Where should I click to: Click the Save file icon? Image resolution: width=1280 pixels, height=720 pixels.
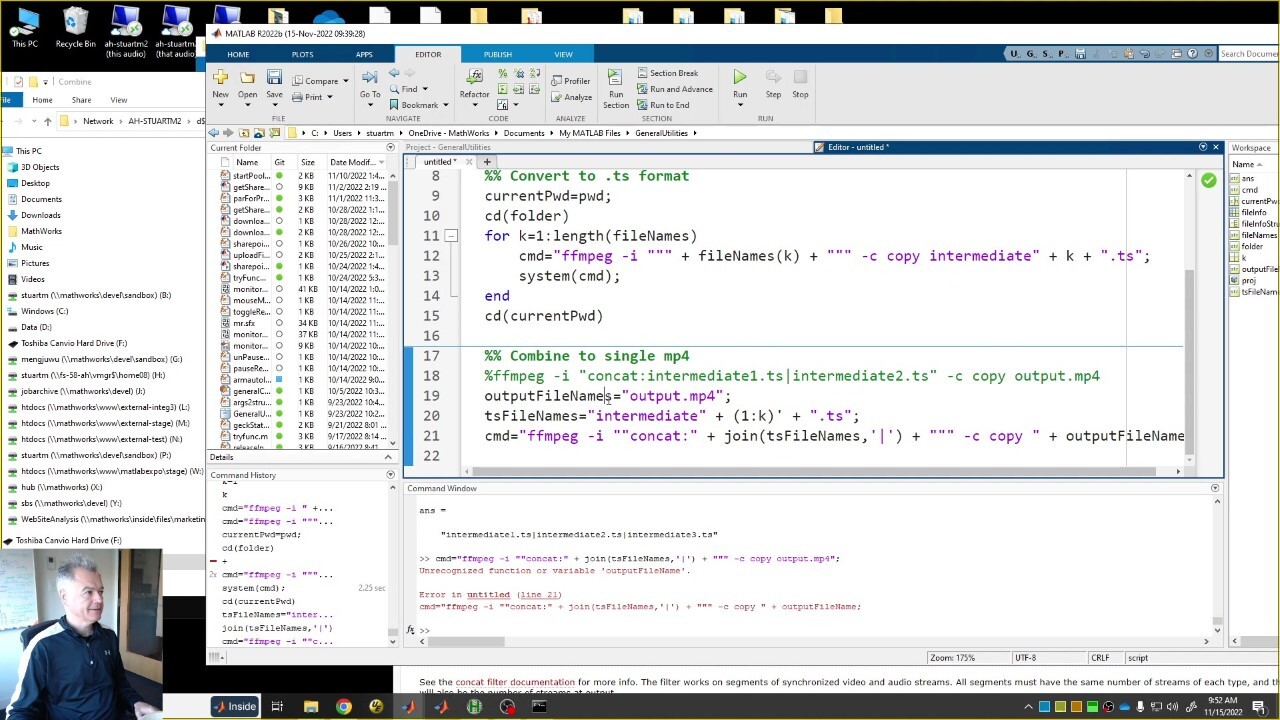point(274,78)
